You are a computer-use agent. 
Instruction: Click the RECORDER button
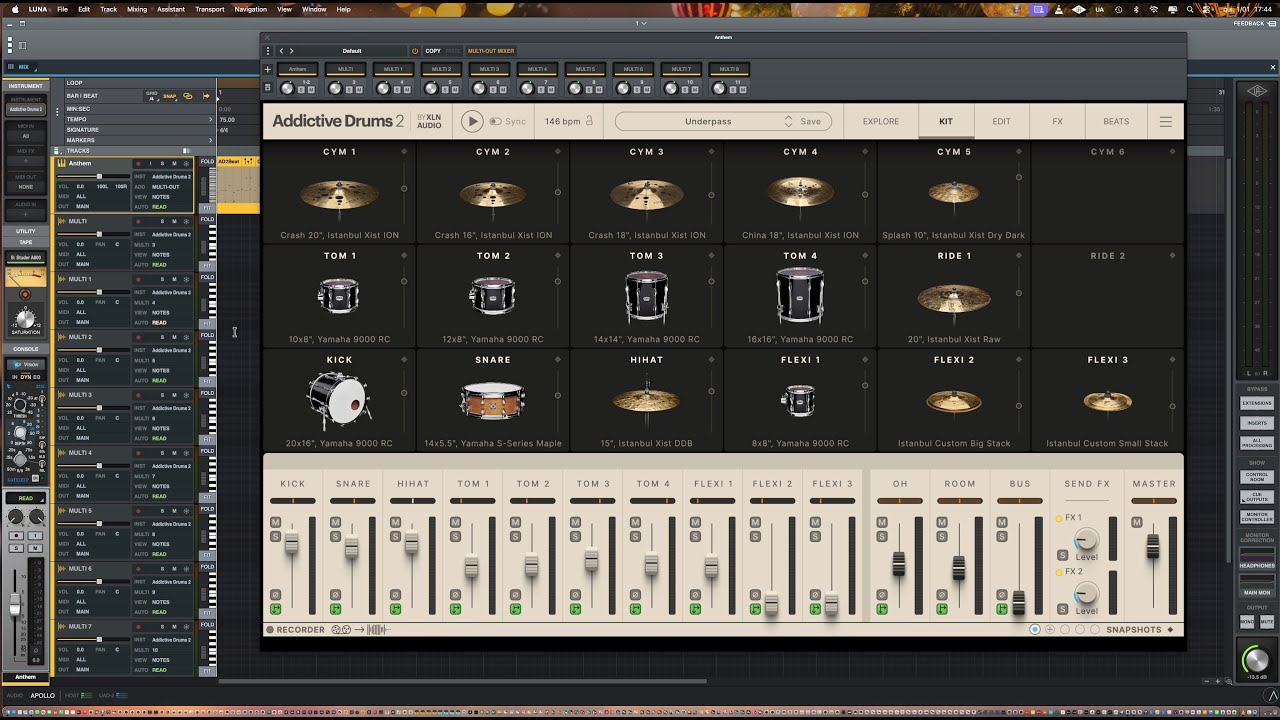296,630
